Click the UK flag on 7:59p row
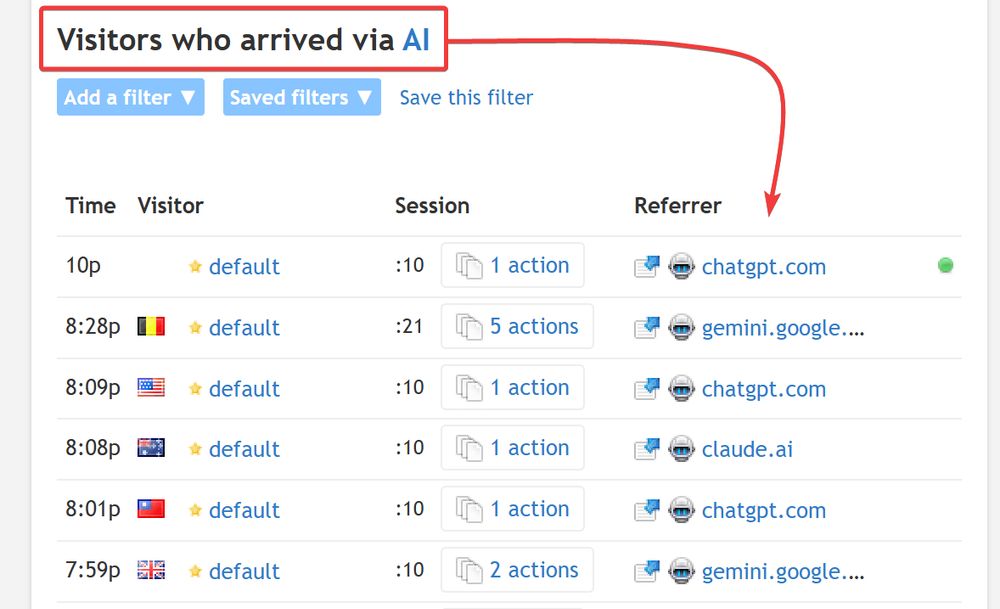 (151, 569)
